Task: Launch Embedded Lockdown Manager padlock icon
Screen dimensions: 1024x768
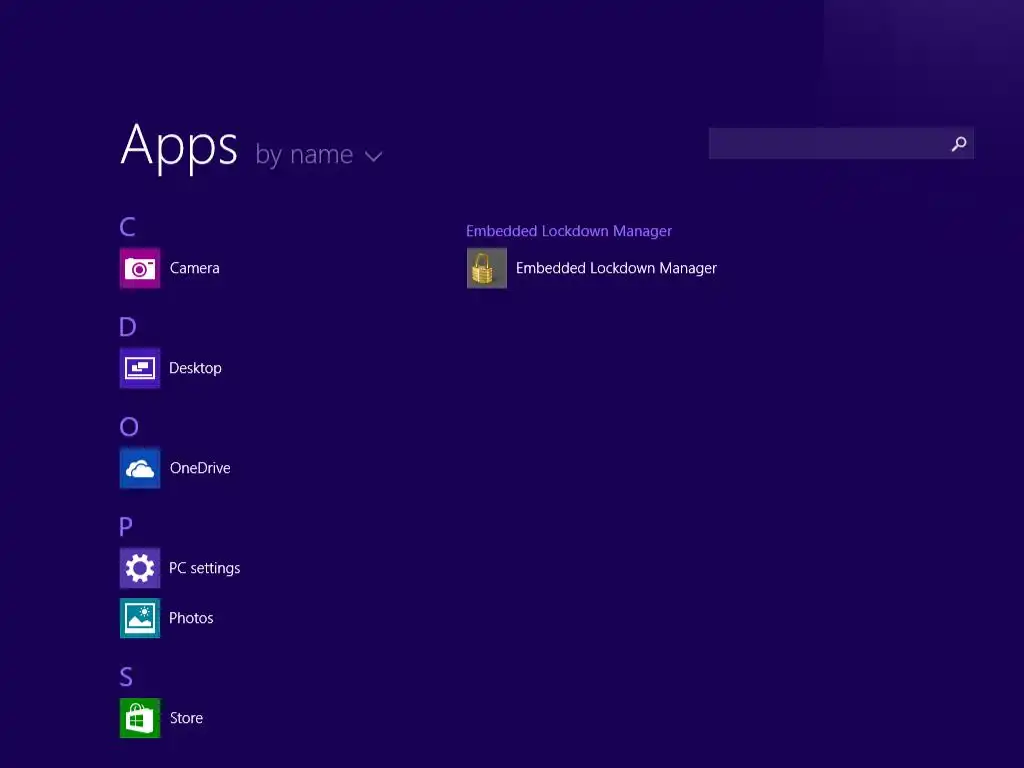Action: (487, 268)
